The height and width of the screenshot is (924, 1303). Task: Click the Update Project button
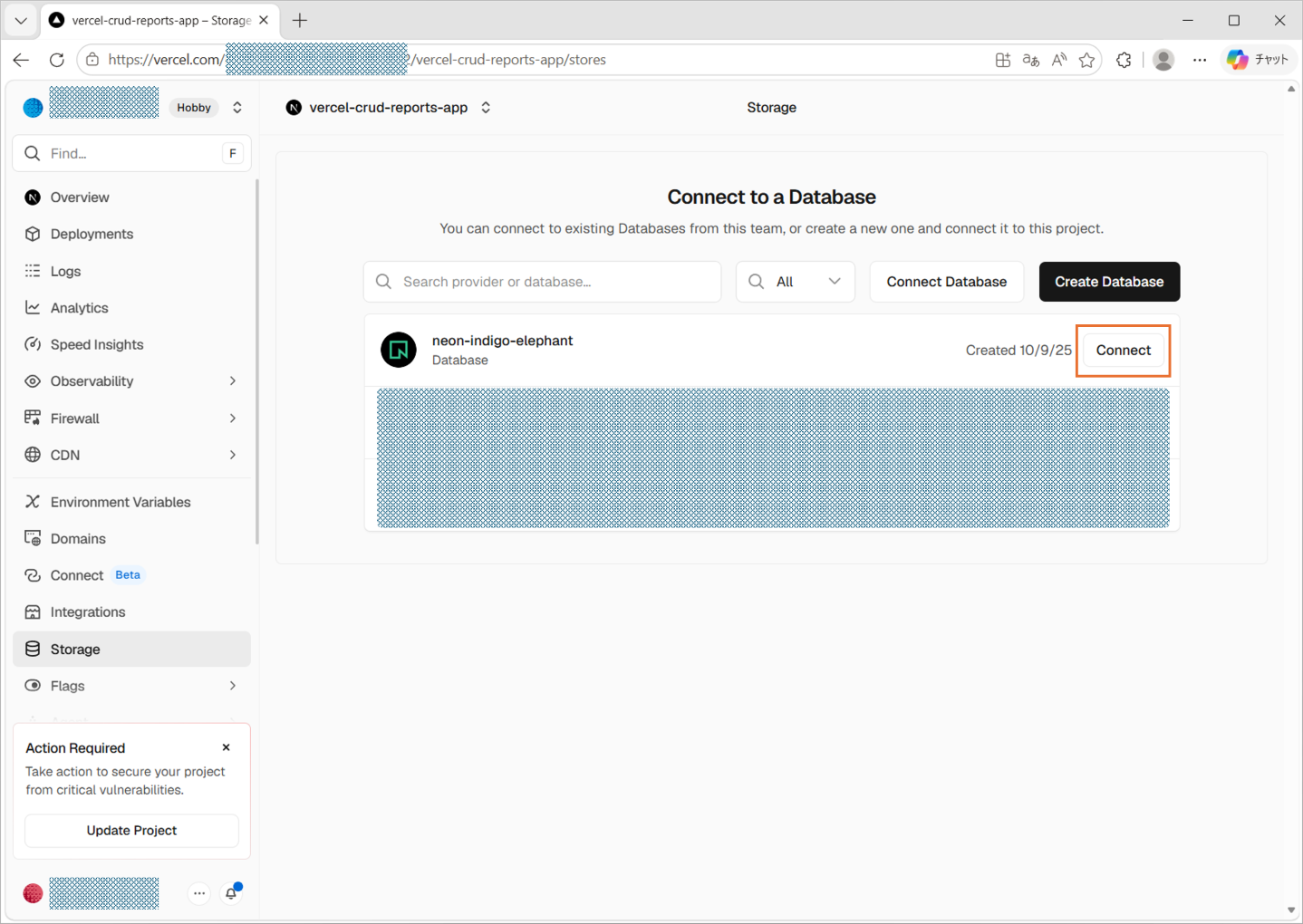[x=131, y=831]
